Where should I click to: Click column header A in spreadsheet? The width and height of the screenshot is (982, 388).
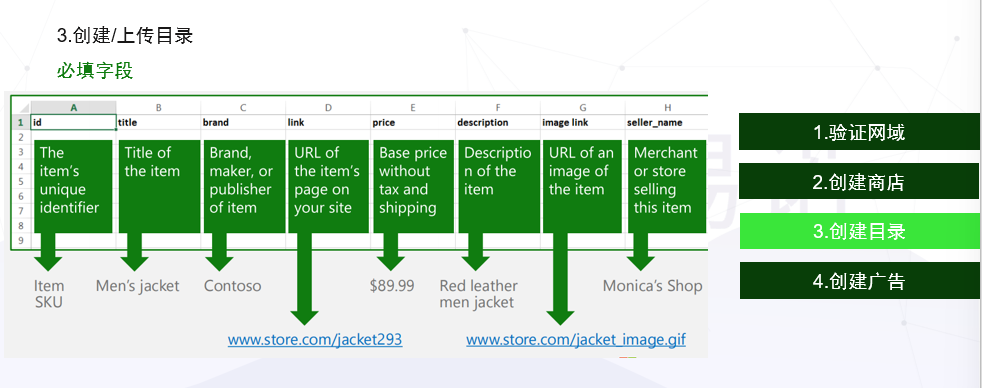pyautogui.click(x=73, y=108)
